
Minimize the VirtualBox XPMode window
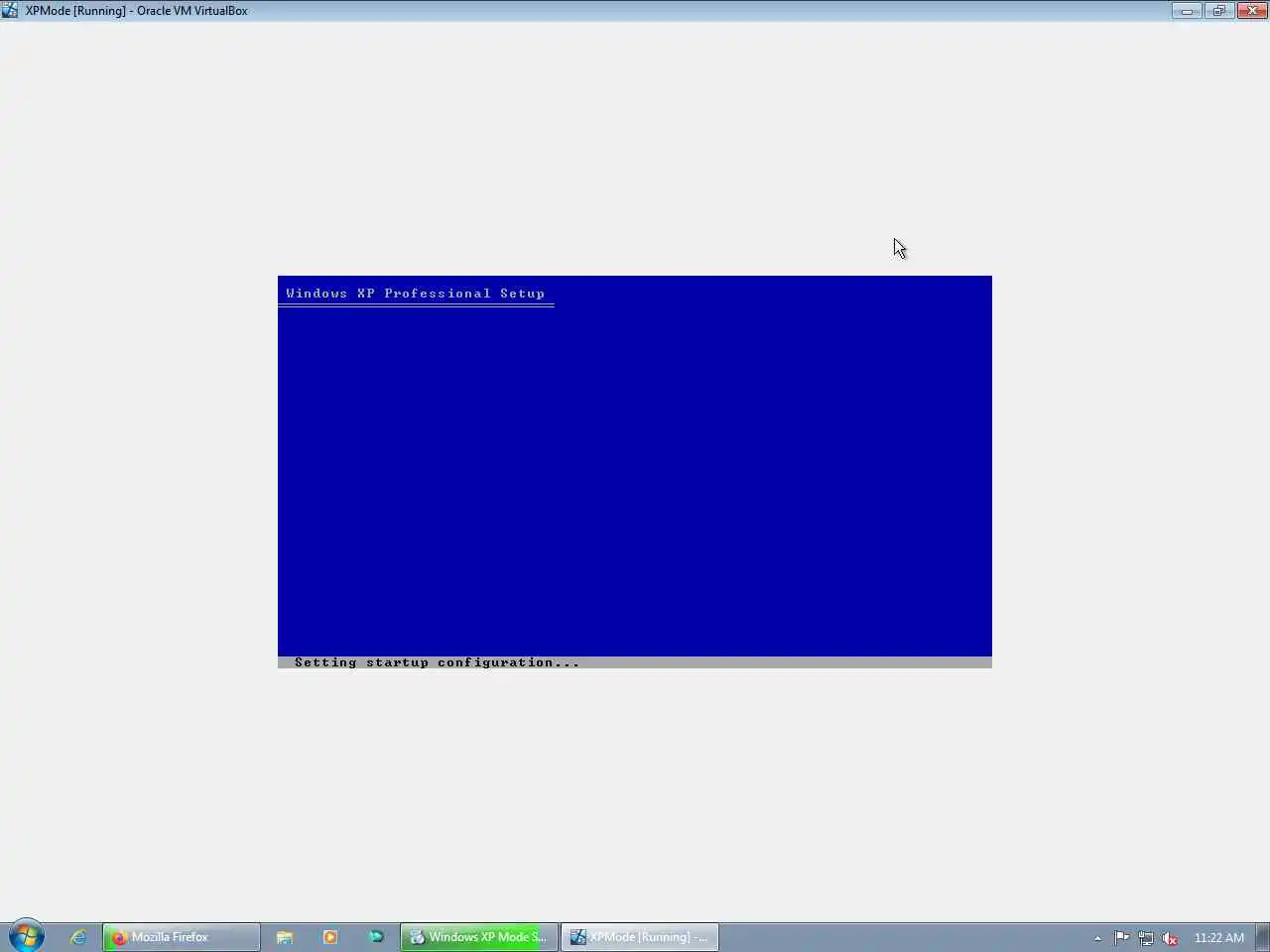(1187, 11)
